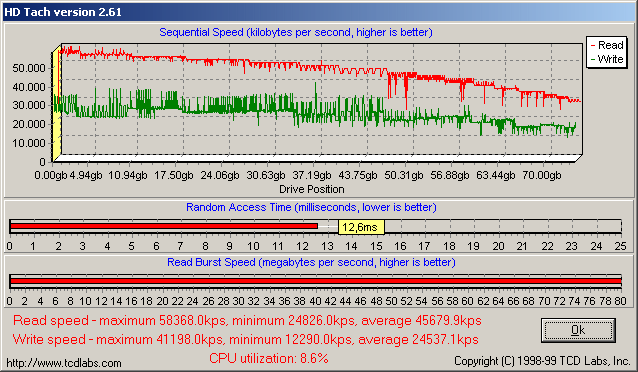This screenshot has width=638, height=372.
Task: Click the CPU utilization: 8.6% text
Action: point(269,358)
